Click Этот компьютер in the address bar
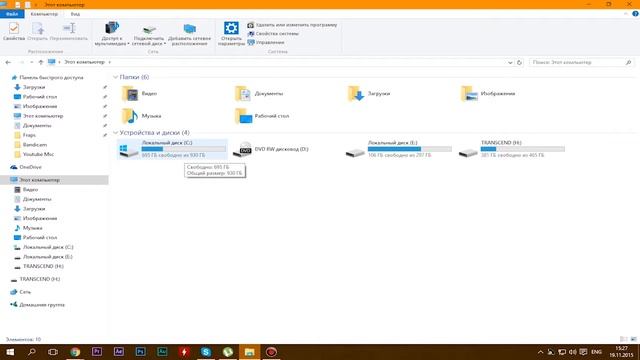 pos(84,62)
